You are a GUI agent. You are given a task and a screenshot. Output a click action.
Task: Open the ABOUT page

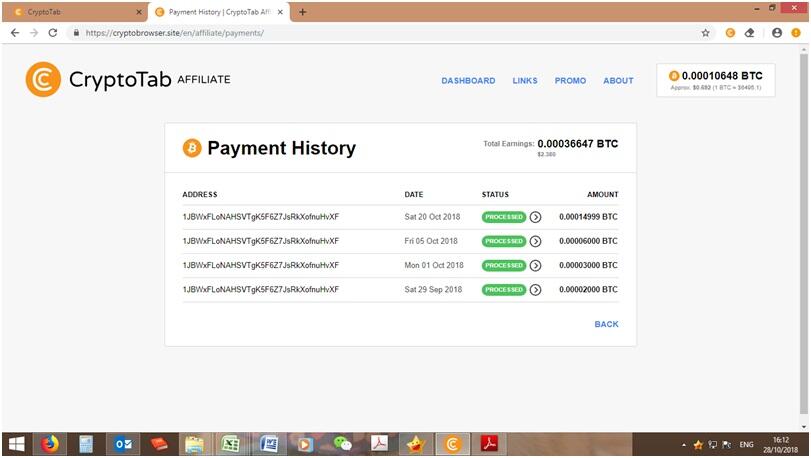click(x=618, y=81)
